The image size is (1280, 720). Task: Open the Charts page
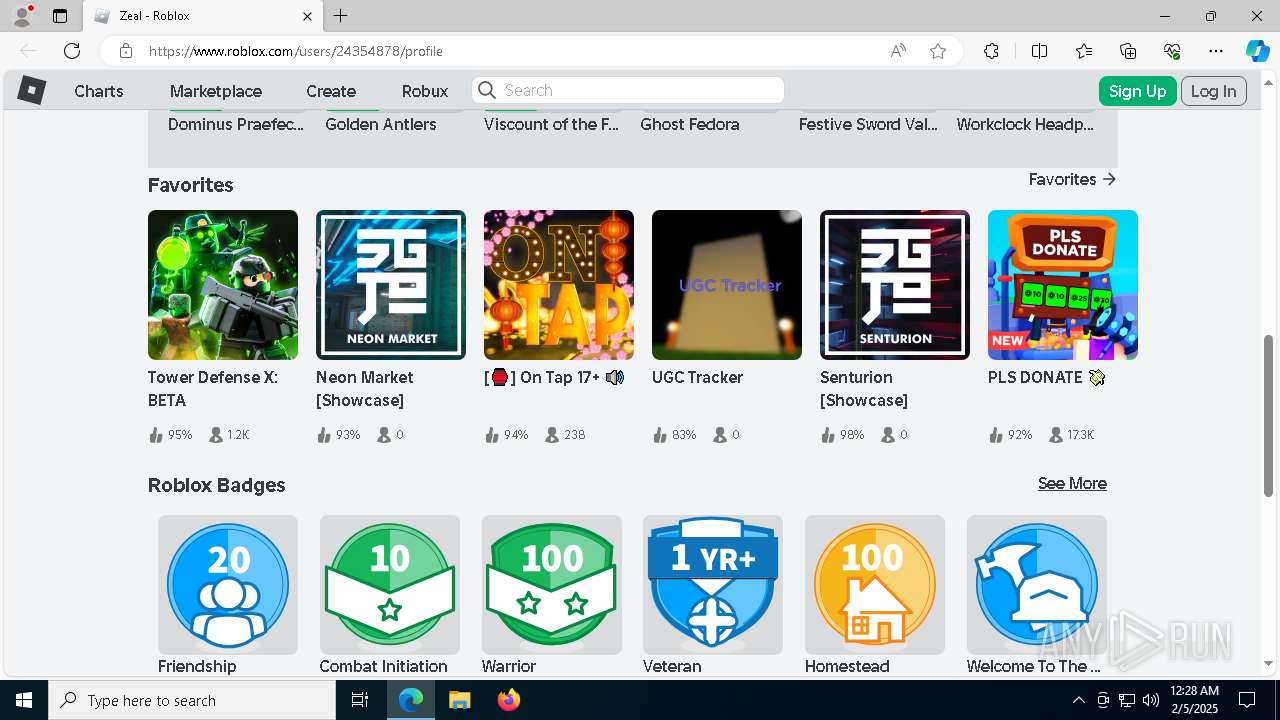tap(99, 91)
